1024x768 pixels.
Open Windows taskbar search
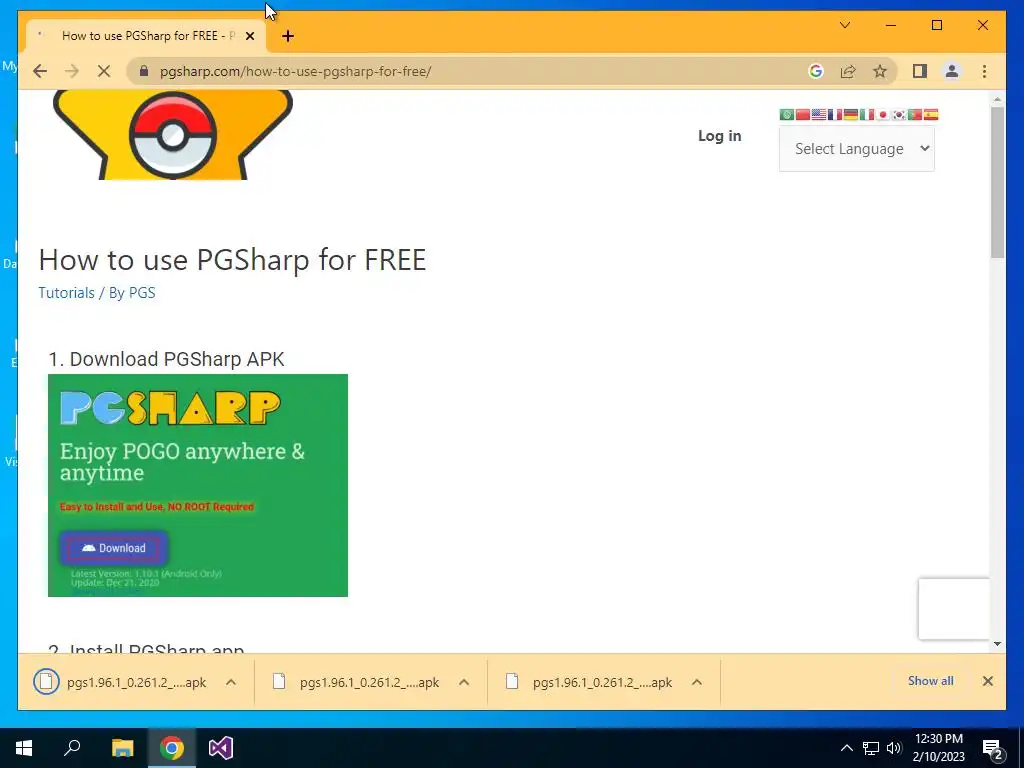tap(72, 748)
